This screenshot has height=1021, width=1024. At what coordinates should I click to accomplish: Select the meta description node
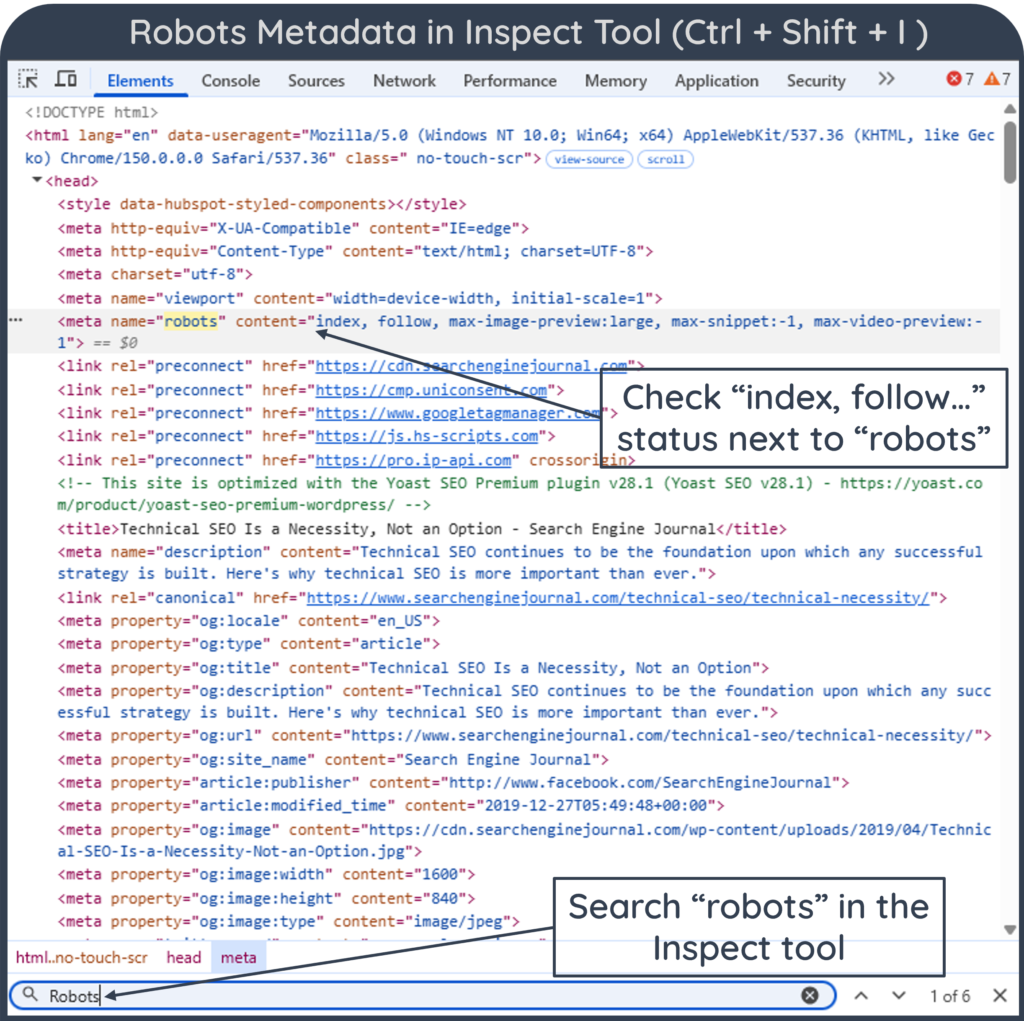(520, 563)
